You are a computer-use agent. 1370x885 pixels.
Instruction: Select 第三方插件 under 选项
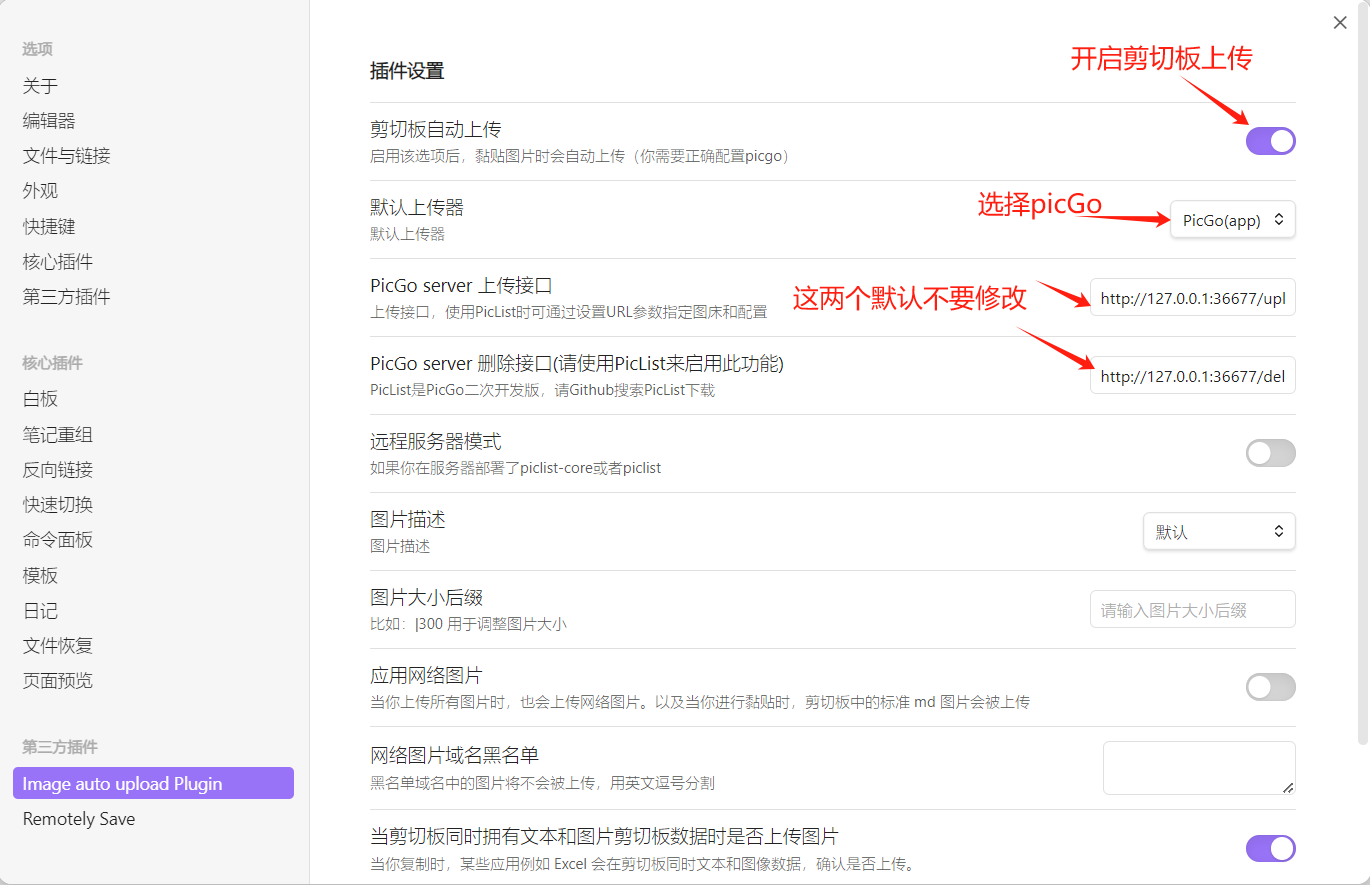pos(66,297)
